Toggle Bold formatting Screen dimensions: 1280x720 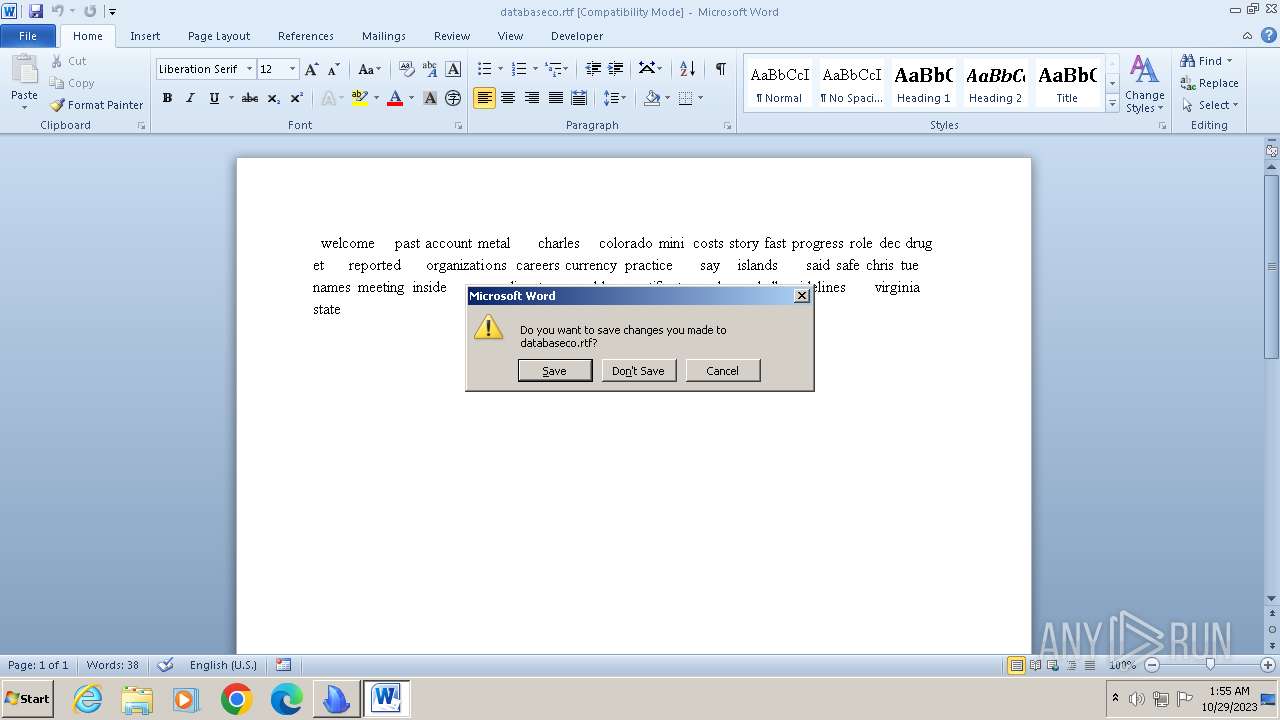(167, 98)
